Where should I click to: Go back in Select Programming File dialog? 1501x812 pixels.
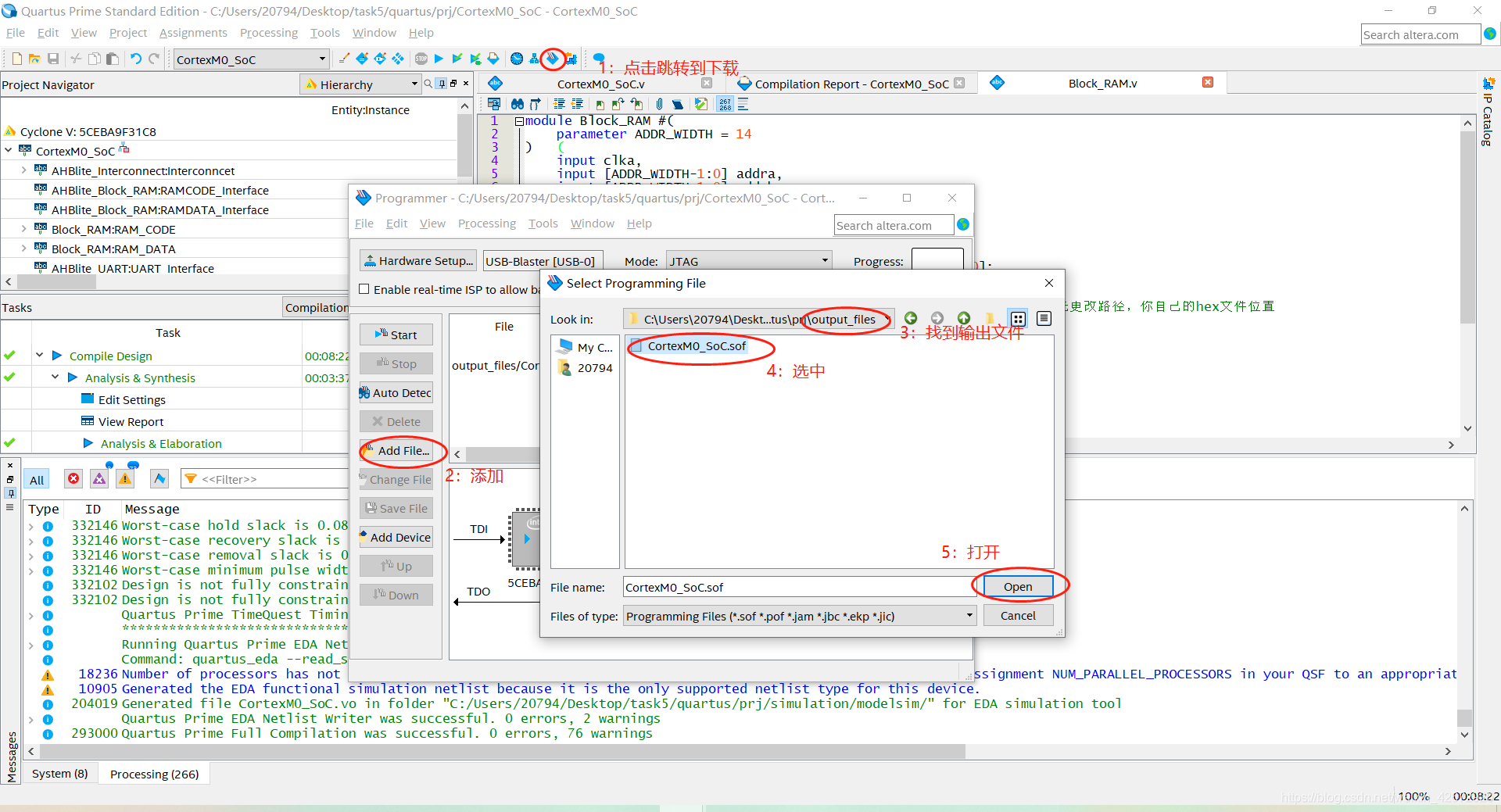911,318
